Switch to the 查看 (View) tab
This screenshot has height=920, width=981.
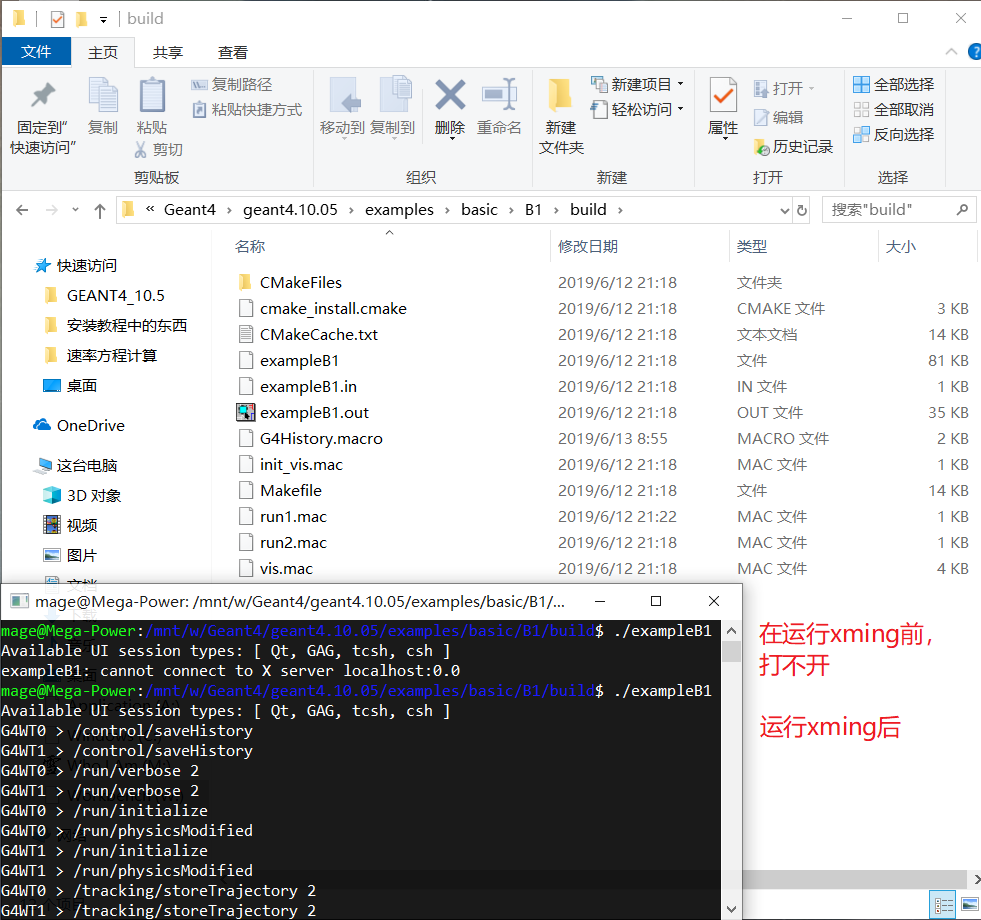tap(231, 52)
